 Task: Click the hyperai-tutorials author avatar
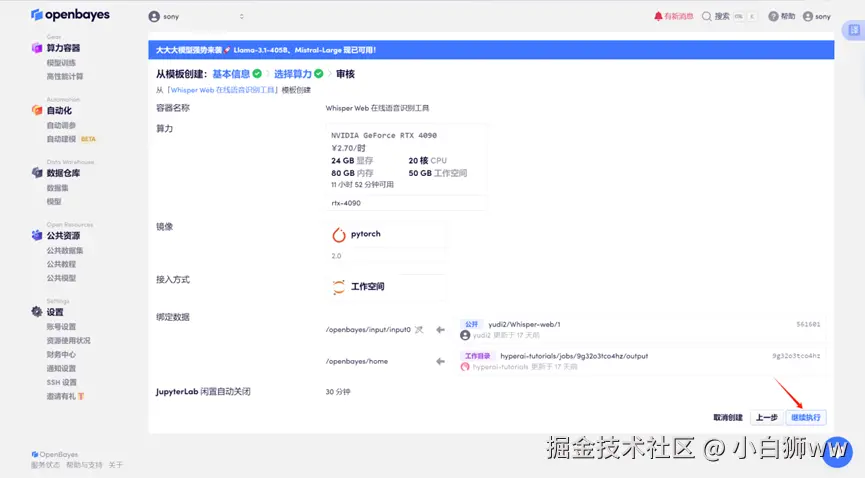click(x=465, y=367)
